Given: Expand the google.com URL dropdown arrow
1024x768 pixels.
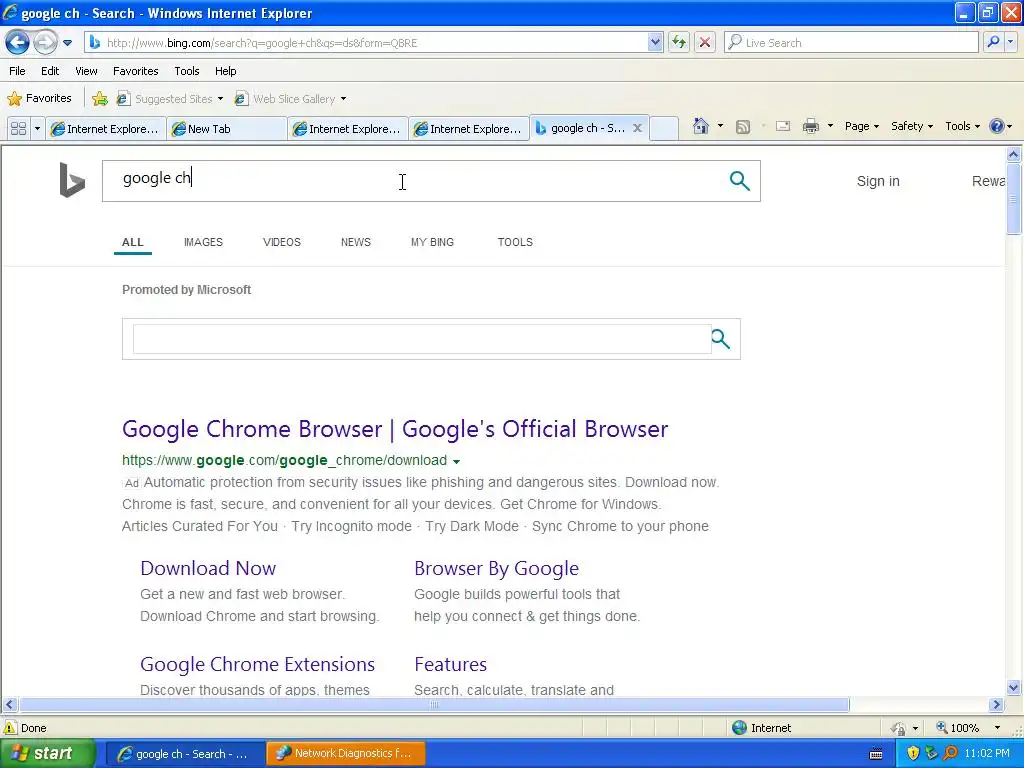Looking at the screenshot, I should [456, 461].
